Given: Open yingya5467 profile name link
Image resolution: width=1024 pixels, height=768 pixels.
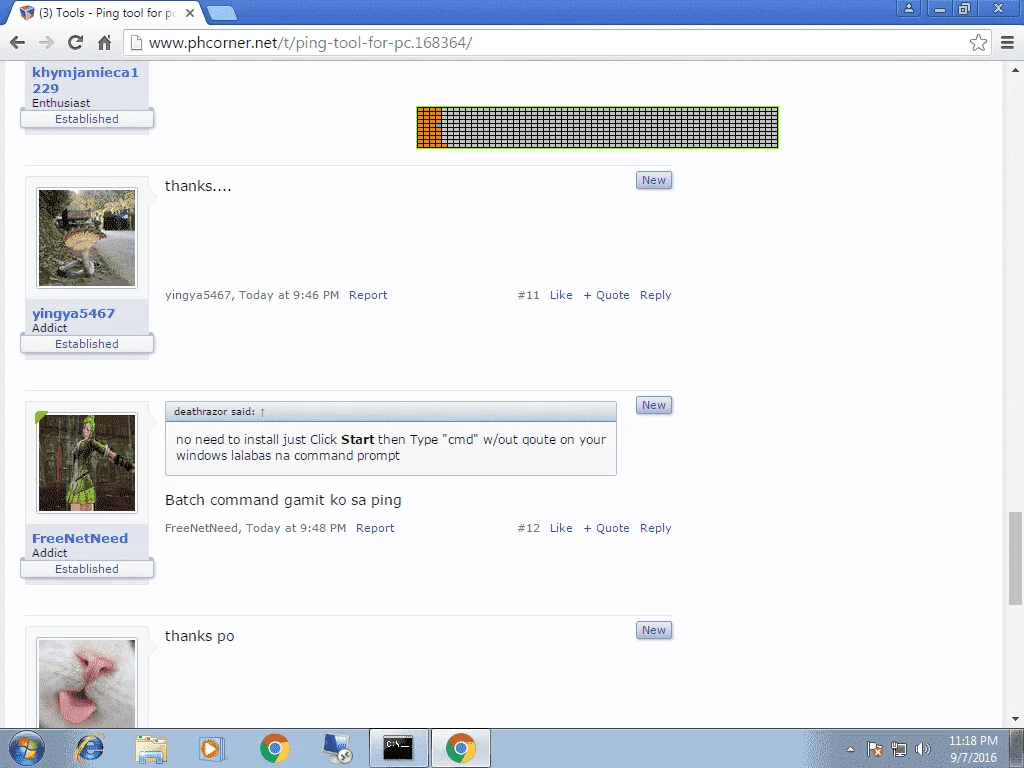Looking at the screenshot, I should coord(73,313).
